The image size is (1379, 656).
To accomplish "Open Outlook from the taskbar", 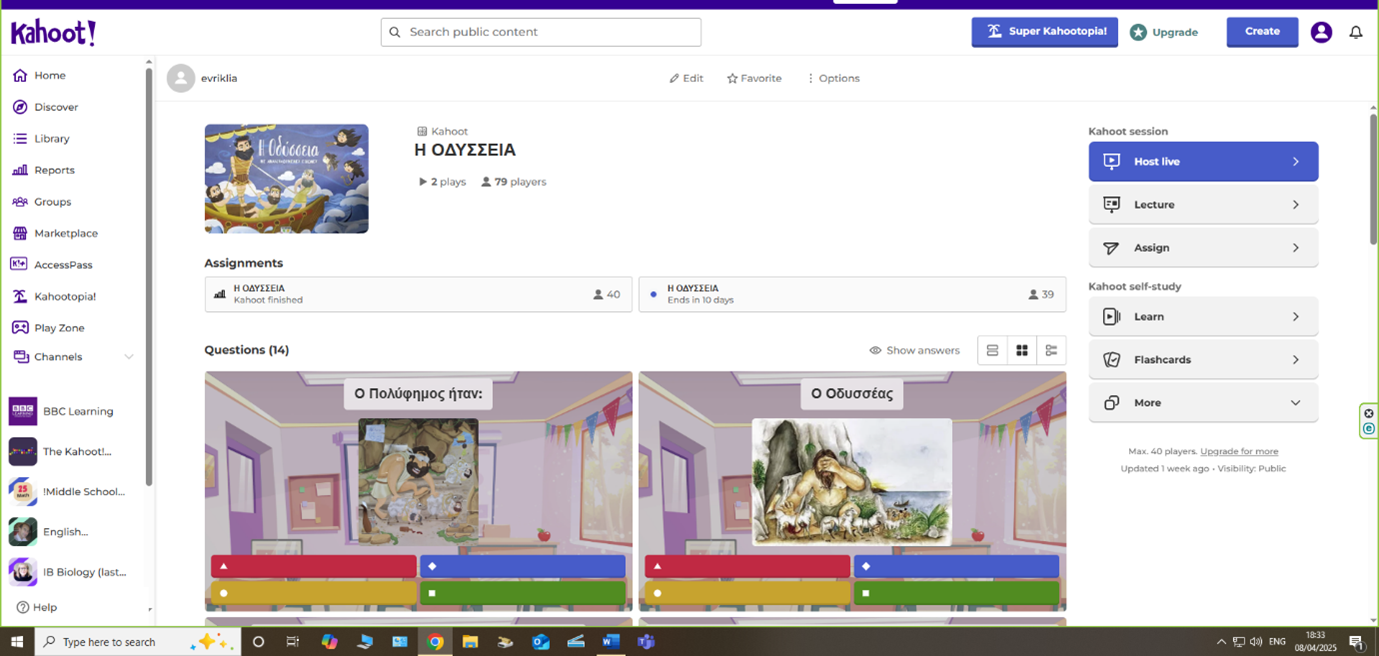I will (541, 642).
